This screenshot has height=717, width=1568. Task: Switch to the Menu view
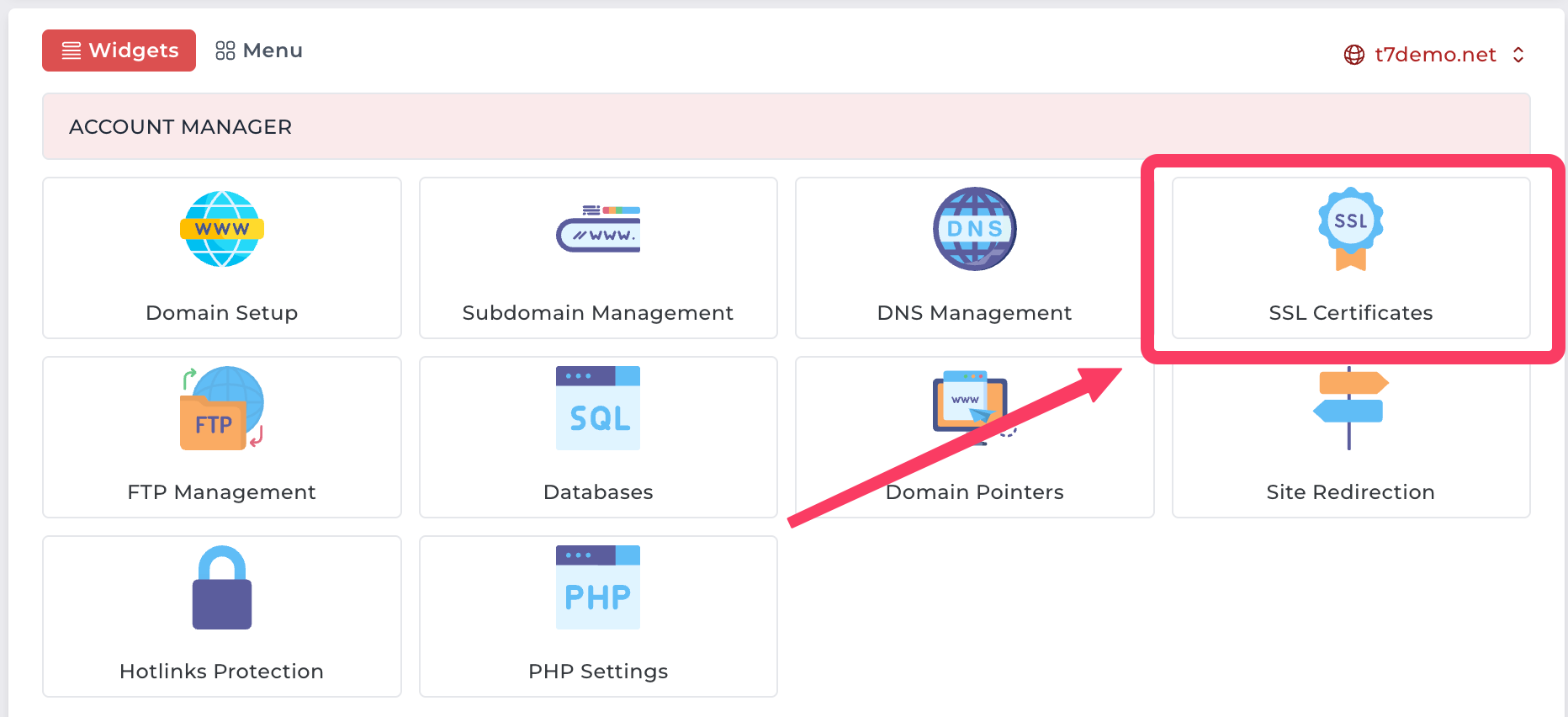pyautogui.click(x=259, y=50)
